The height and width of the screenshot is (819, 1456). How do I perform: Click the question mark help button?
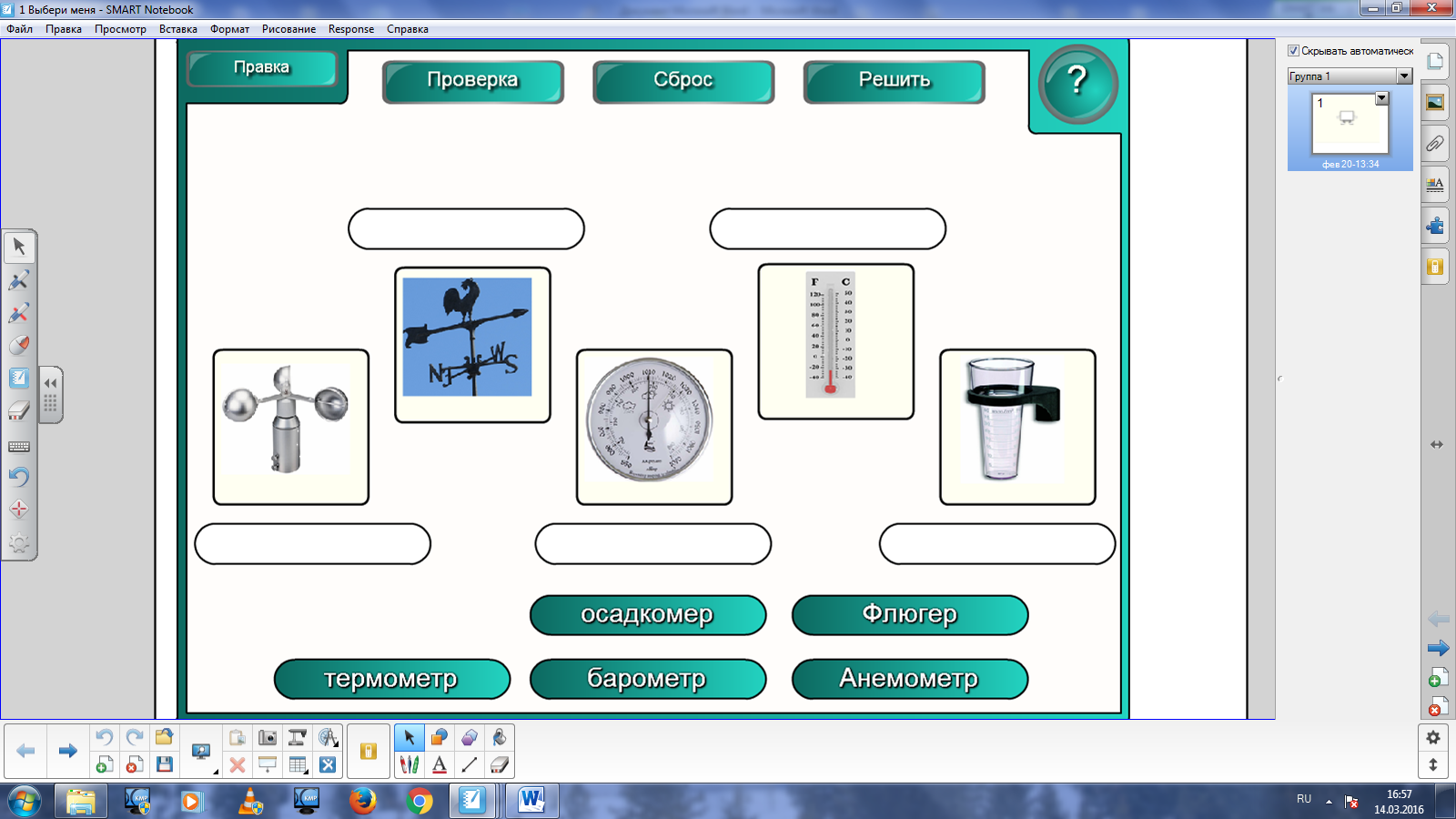point(1077,83)
